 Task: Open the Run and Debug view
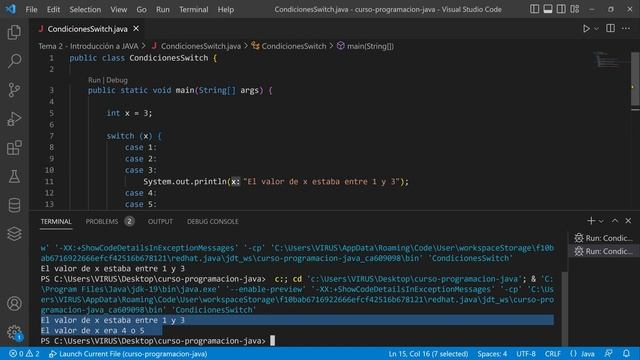point(14,119)
